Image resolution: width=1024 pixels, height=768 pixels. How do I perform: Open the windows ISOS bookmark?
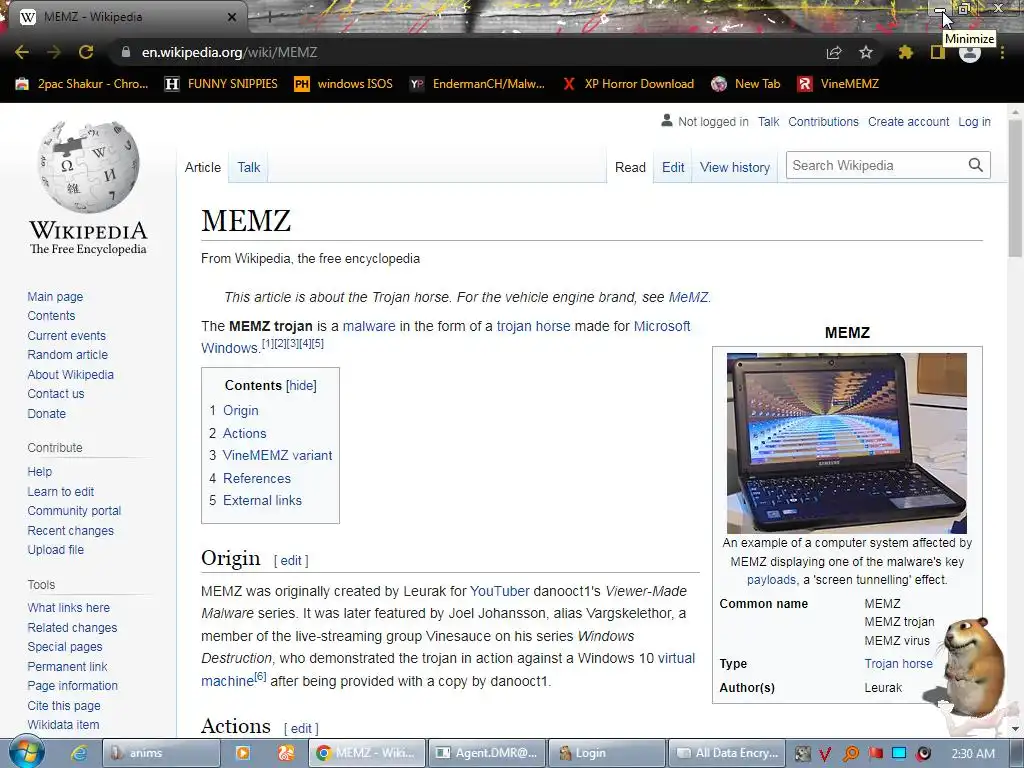pyautogui.click(x=344, y=84)
